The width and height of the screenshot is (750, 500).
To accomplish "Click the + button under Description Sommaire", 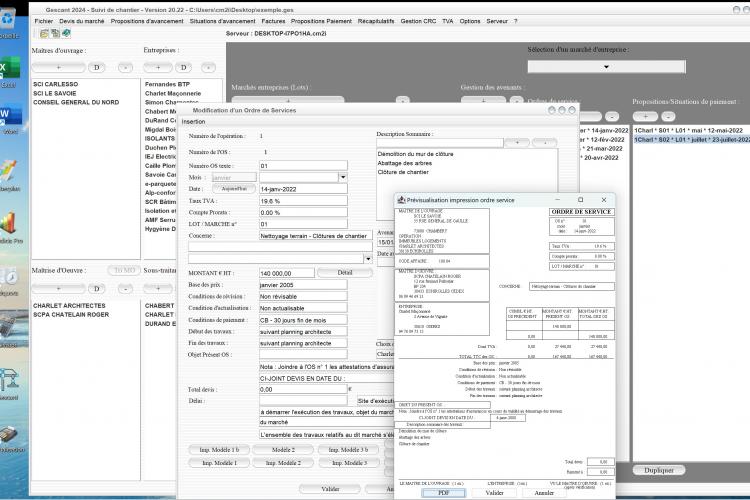I will pyautogui.click(x=517, y=142).
